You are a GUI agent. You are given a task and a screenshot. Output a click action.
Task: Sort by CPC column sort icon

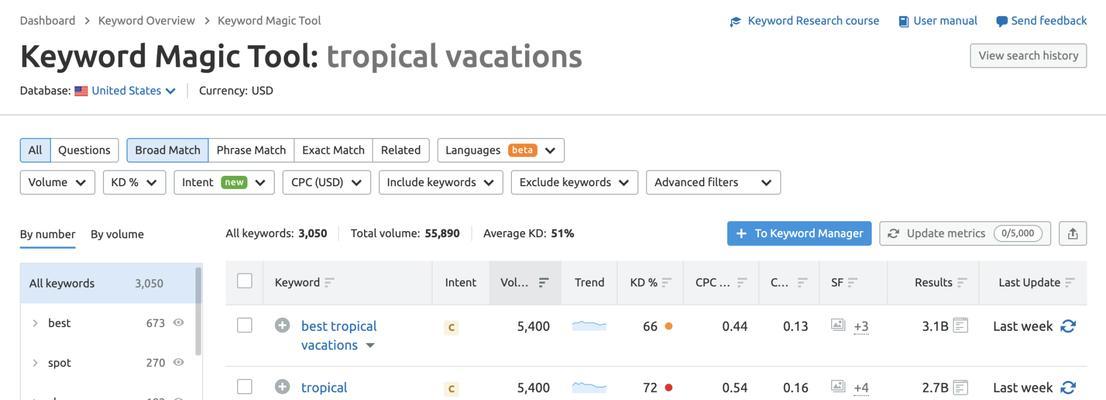click(743, 282)
